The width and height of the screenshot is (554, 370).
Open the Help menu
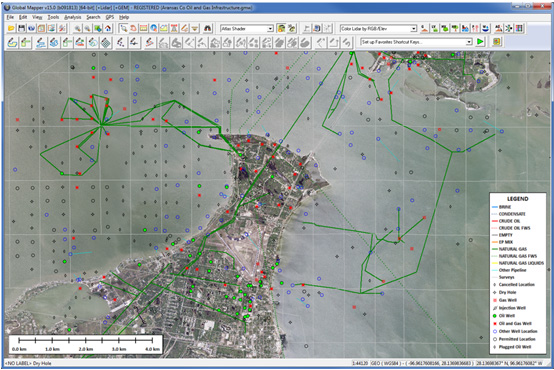click(x=124, y=17)
